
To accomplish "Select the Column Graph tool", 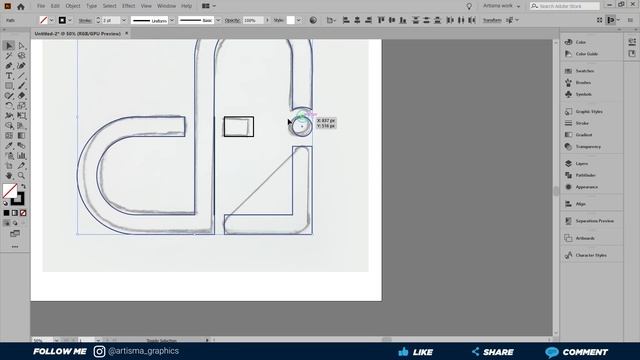I will tap(21, 156).
